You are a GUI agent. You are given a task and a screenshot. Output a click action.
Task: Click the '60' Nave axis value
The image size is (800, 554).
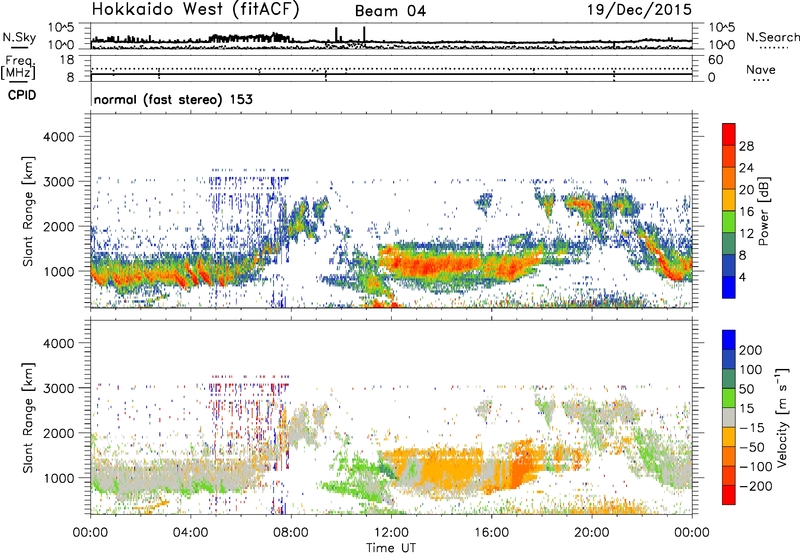(x=716, y=60)
